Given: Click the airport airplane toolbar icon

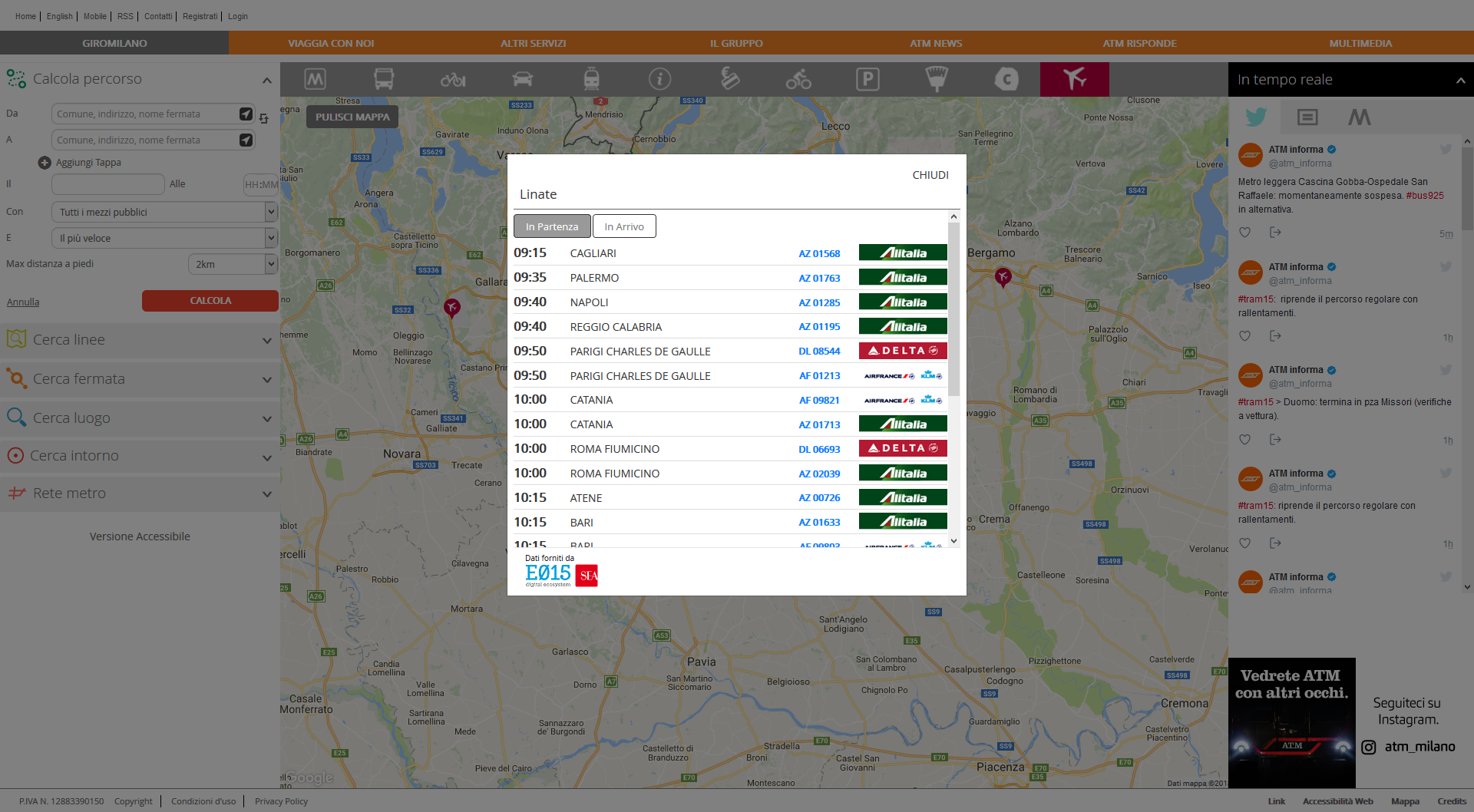Looking at the screenshot, I should click(1074, 79).
